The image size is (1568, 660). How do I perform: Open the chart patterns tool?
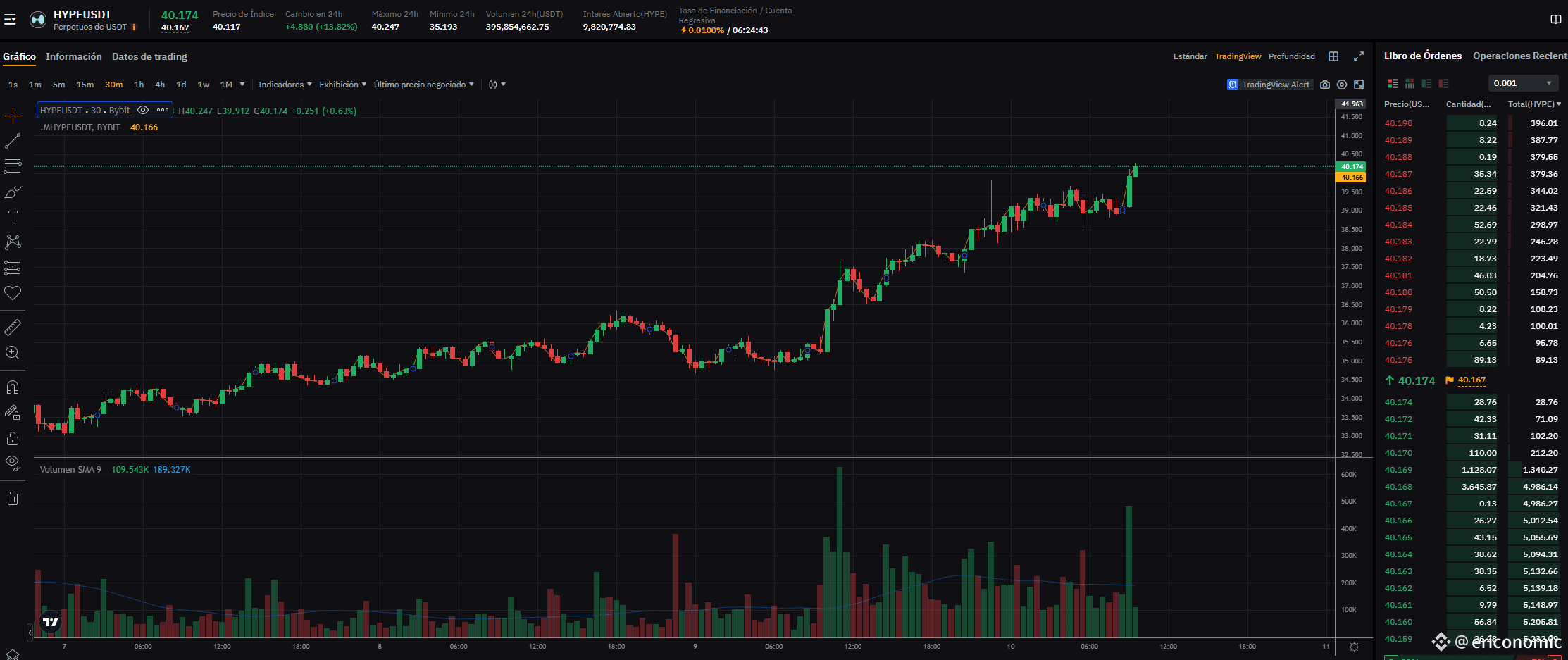pos(13,242)
